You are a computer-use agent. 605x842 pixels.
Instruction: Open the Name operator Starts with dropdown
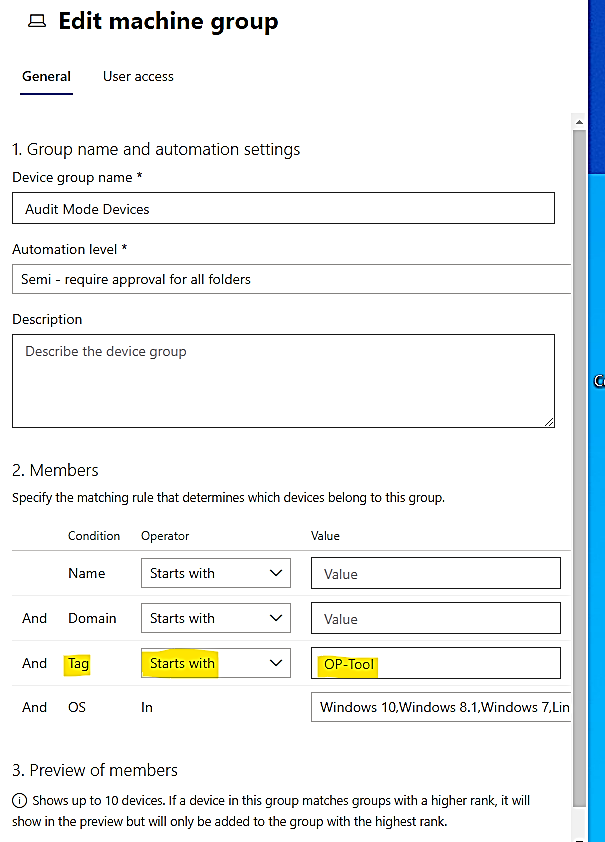pyautogui.click(x=216, y=573)
